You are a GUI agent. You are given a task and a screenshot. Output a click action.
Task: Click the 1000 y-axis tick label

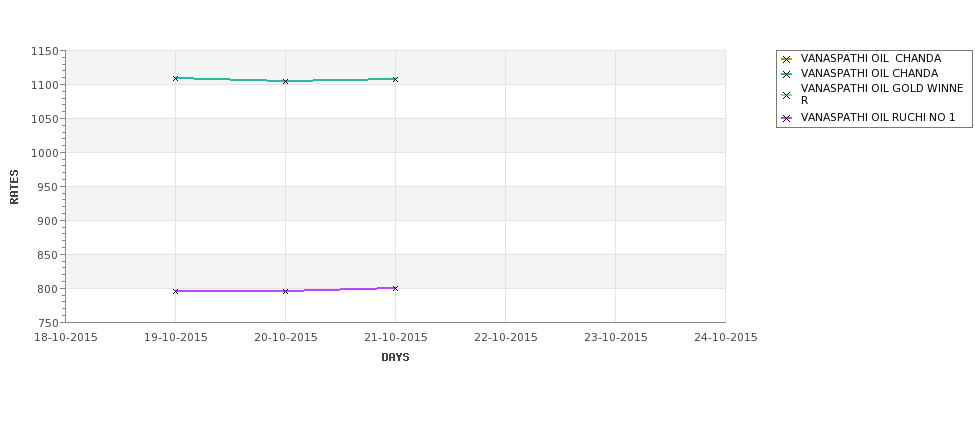click(x=45, y=153)
